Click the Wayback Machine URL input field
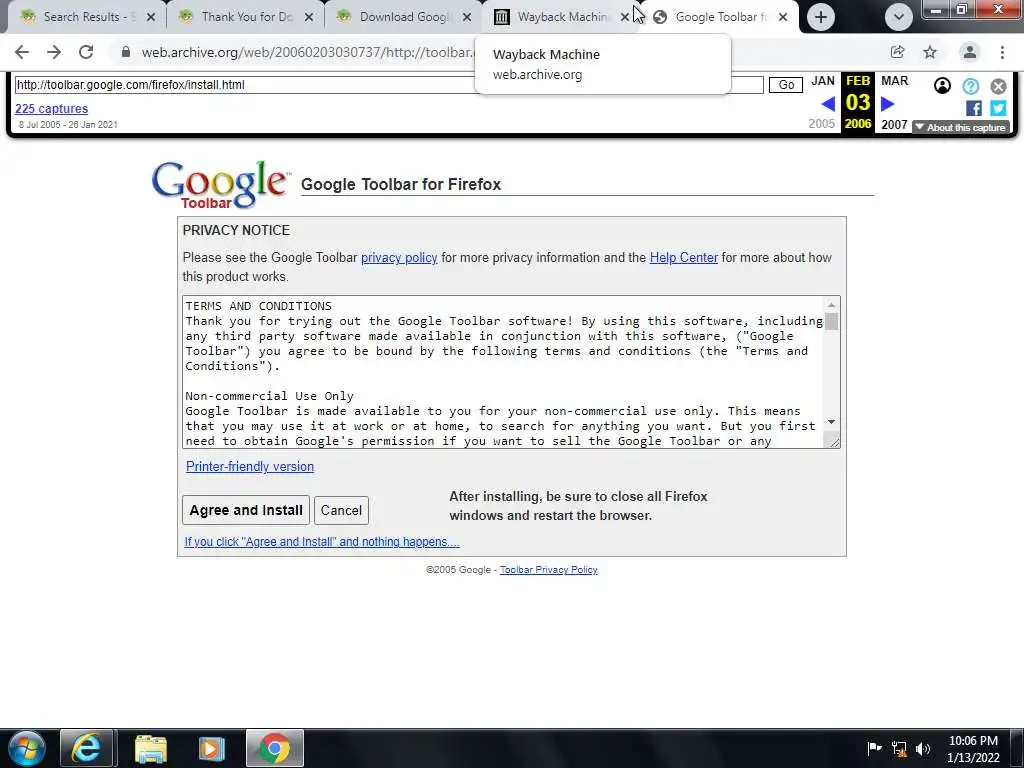 pyautogui.click(x=389, y=85)
